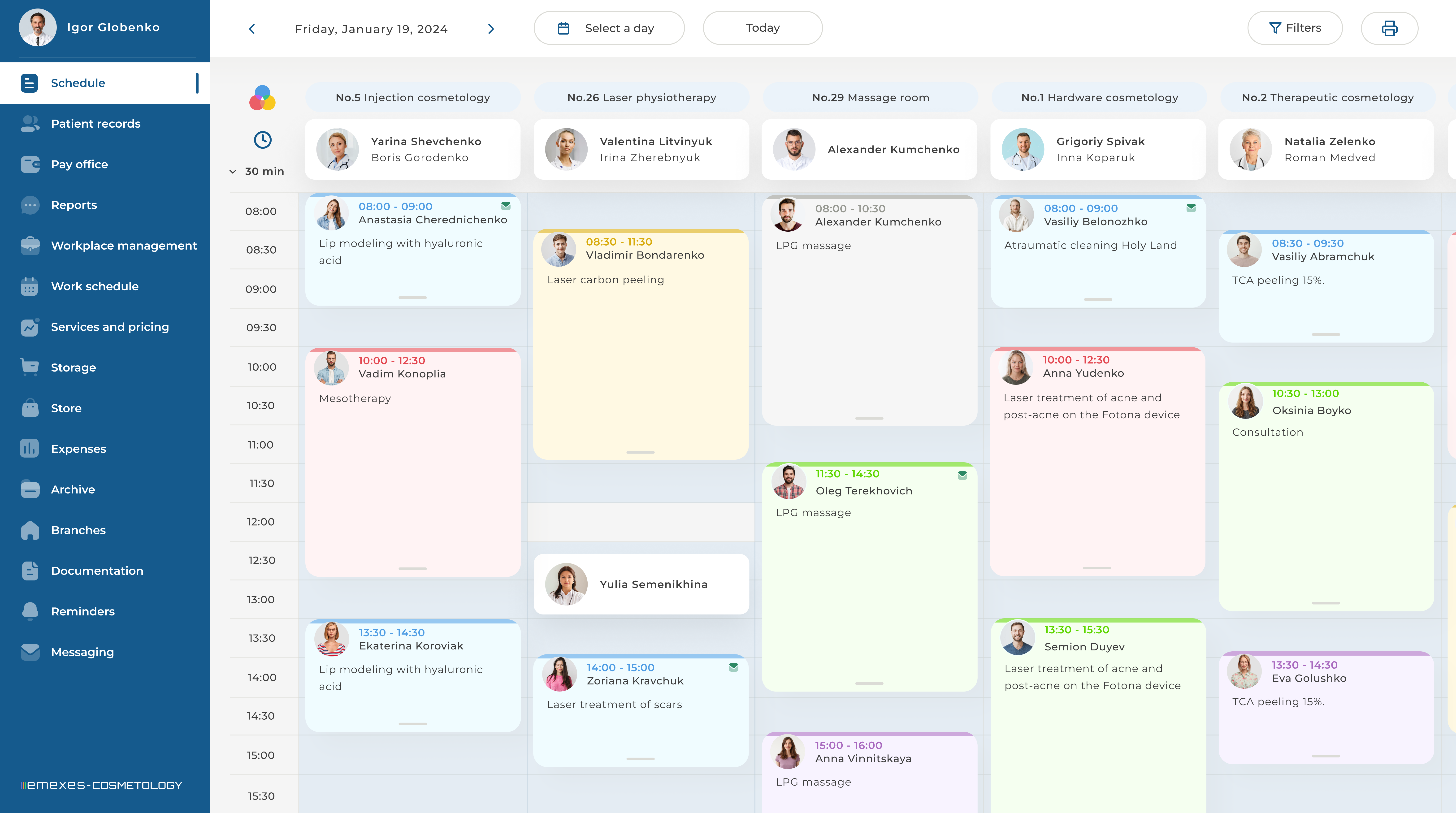Open the Select a day date picker
The image size is (1456, 813).
pyautogui.click(x=609, y=28)
